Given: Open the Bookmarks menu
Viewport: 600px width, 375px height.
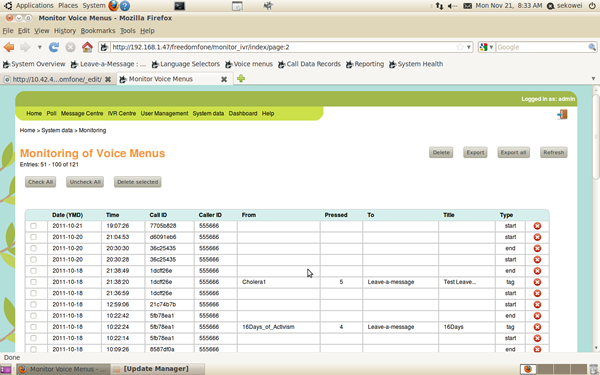Looking at the screenshot, I should tap(98, 31).
